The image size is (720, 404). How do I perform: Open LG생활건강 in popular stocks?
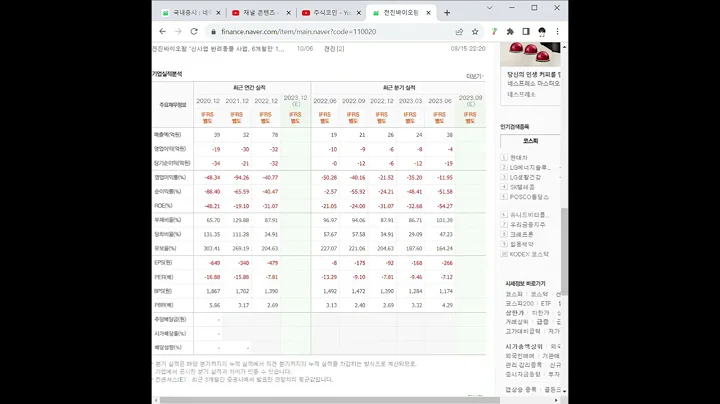pyautogui.click(x=525, y=177)
